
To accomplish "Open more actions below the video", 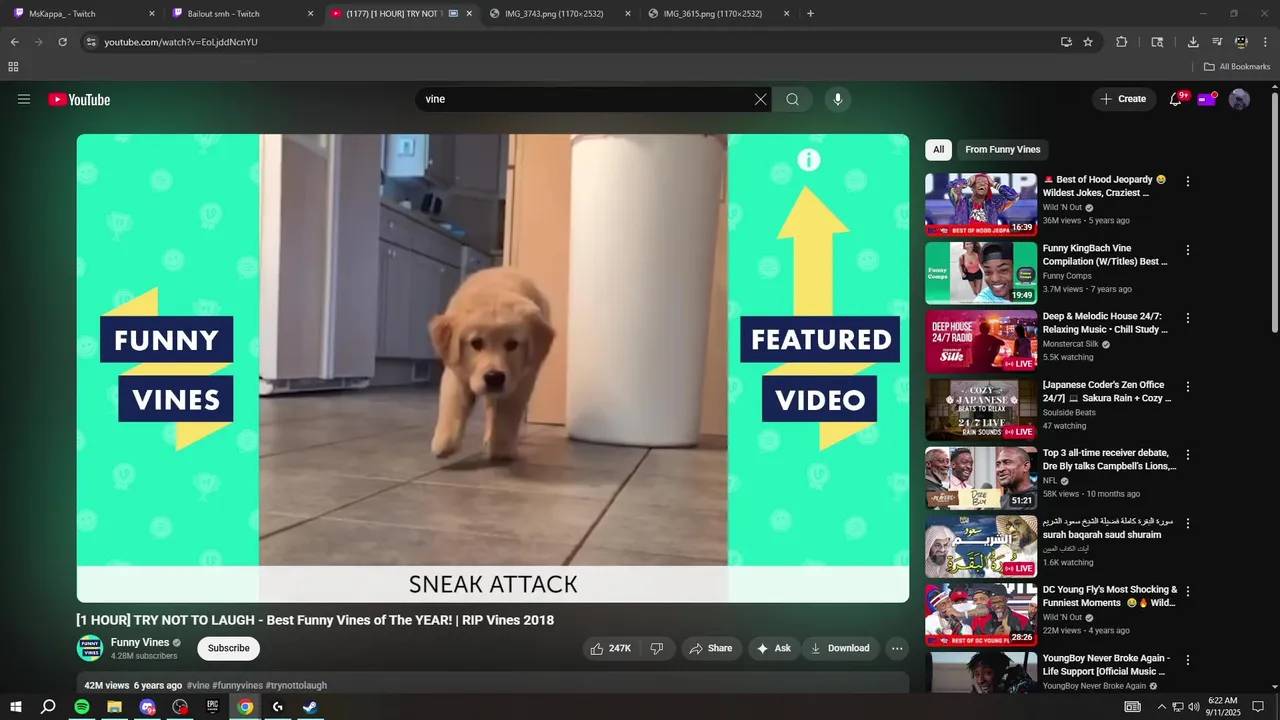I will pos(897,648).
